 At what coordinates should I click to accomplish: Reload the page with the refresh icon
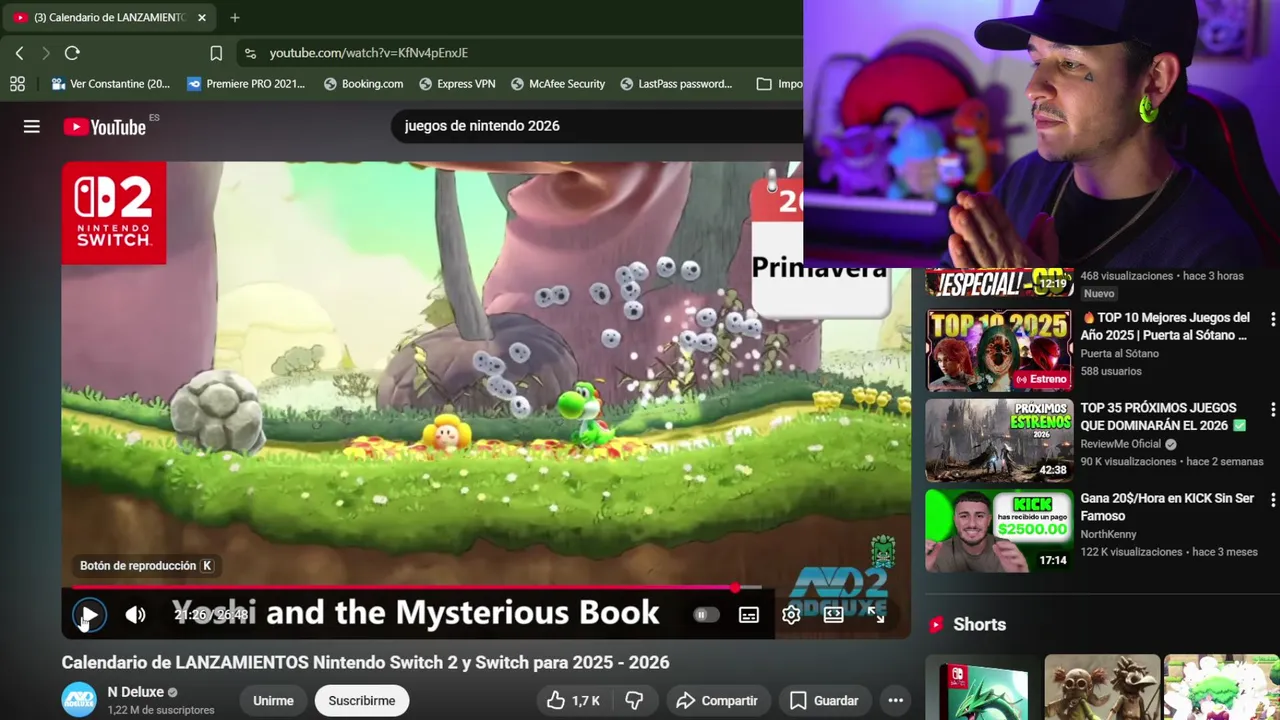point(72,53)
